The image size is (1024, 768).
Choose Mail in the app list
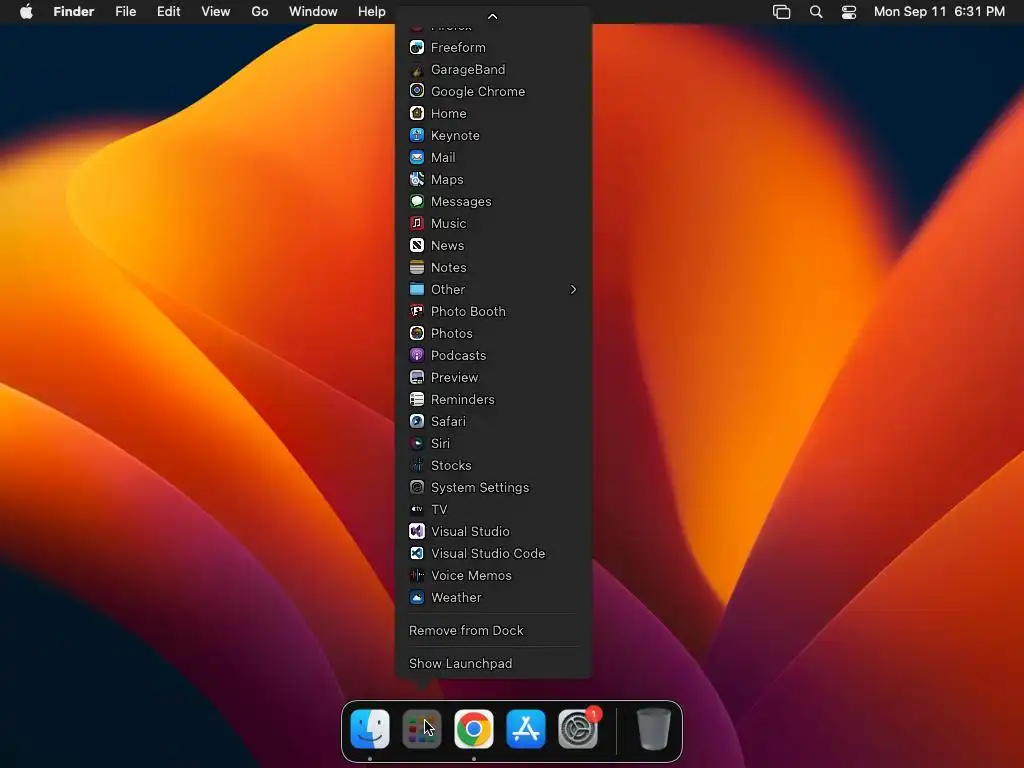493,157
